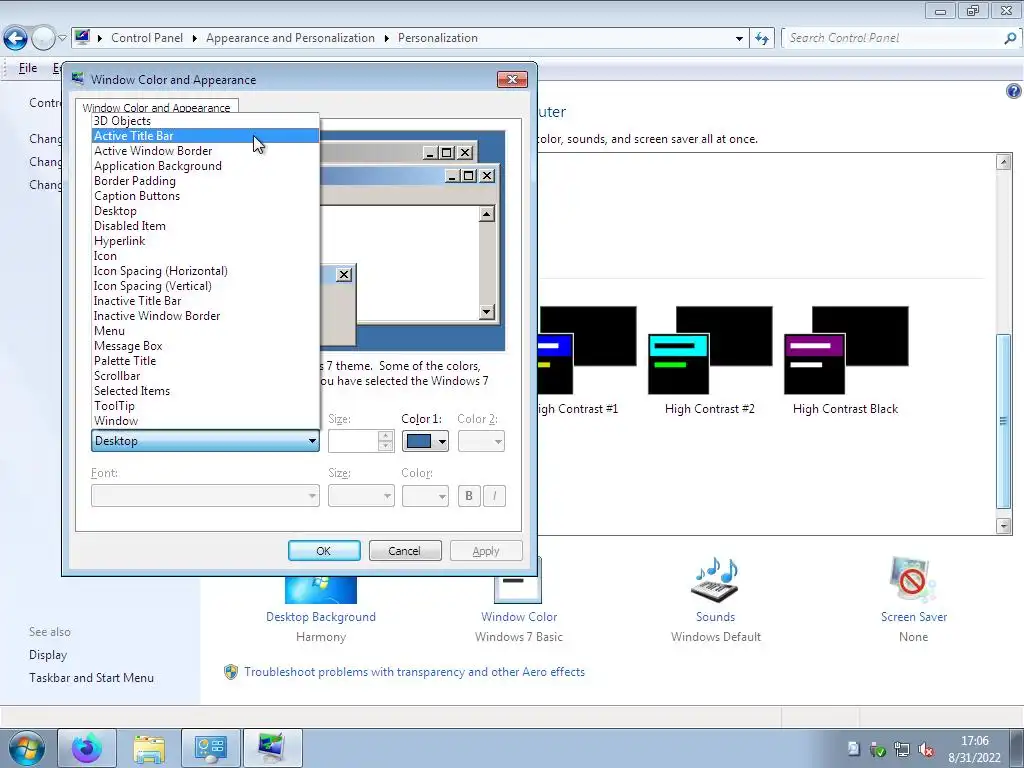Choose Active Window Border from list
1024x768 pixels.
pyautogui.click(x=205, y=151)
